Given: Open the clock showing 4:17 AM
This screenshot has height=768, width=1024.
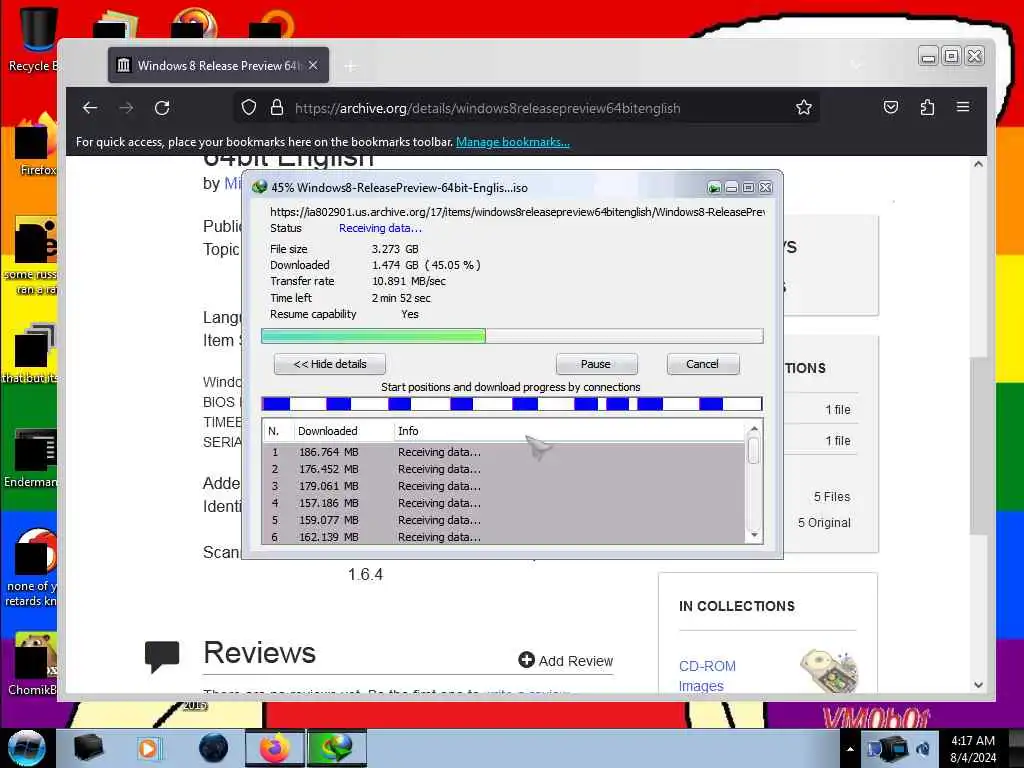Looking at the screenshot, I should (973, 749).
